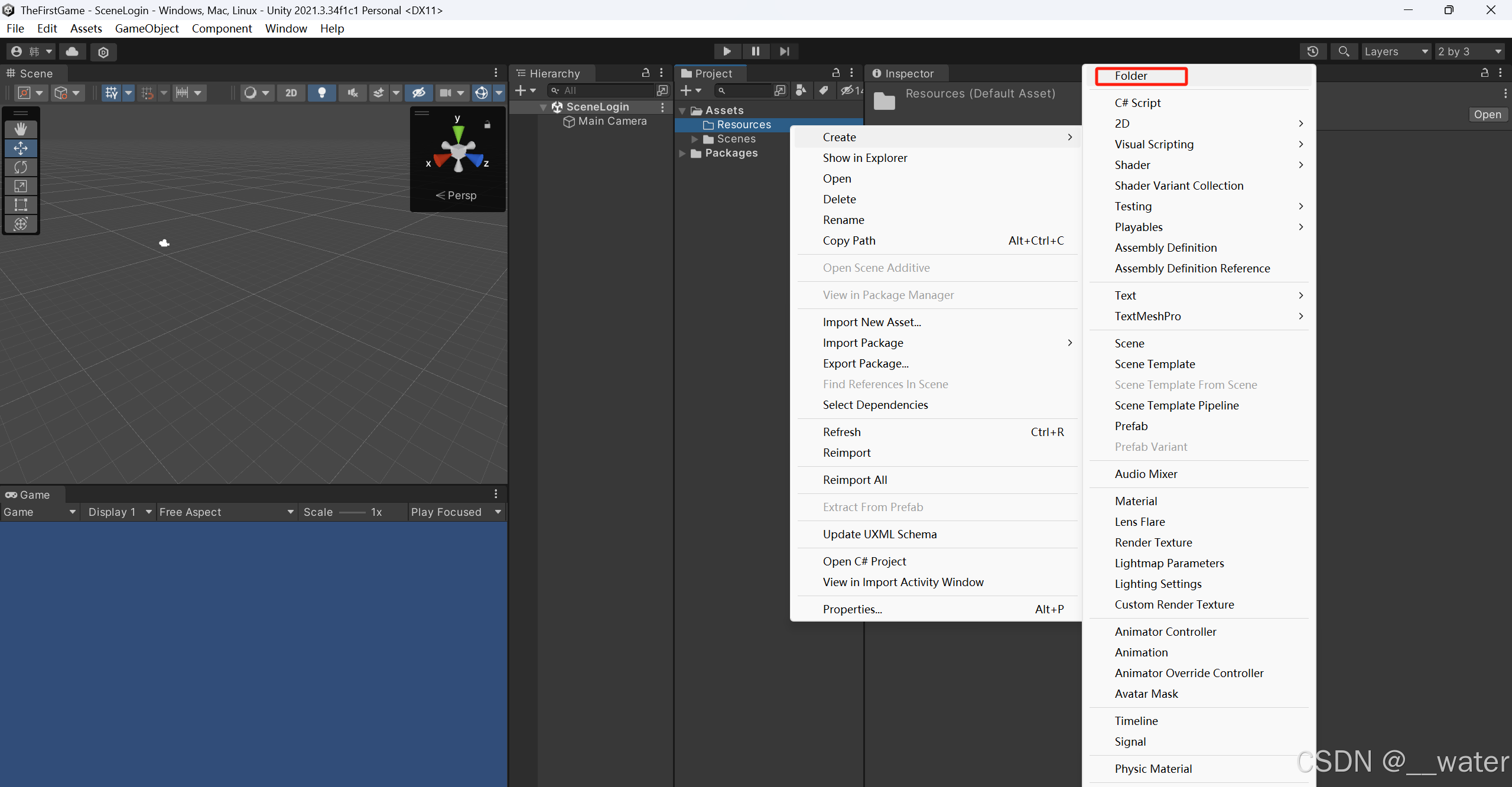The width and height of the screenshot is (1512, 787).
Task: Open the Undo History icon
Action: [1312, 51]
